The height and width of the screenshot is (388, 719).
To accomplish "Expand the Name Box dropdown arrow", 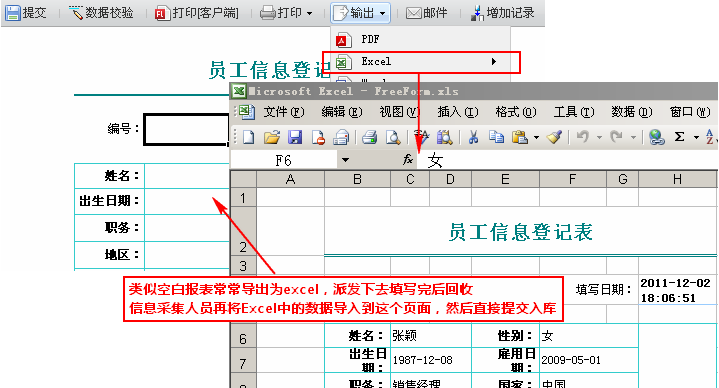I will tap(345, 160).
